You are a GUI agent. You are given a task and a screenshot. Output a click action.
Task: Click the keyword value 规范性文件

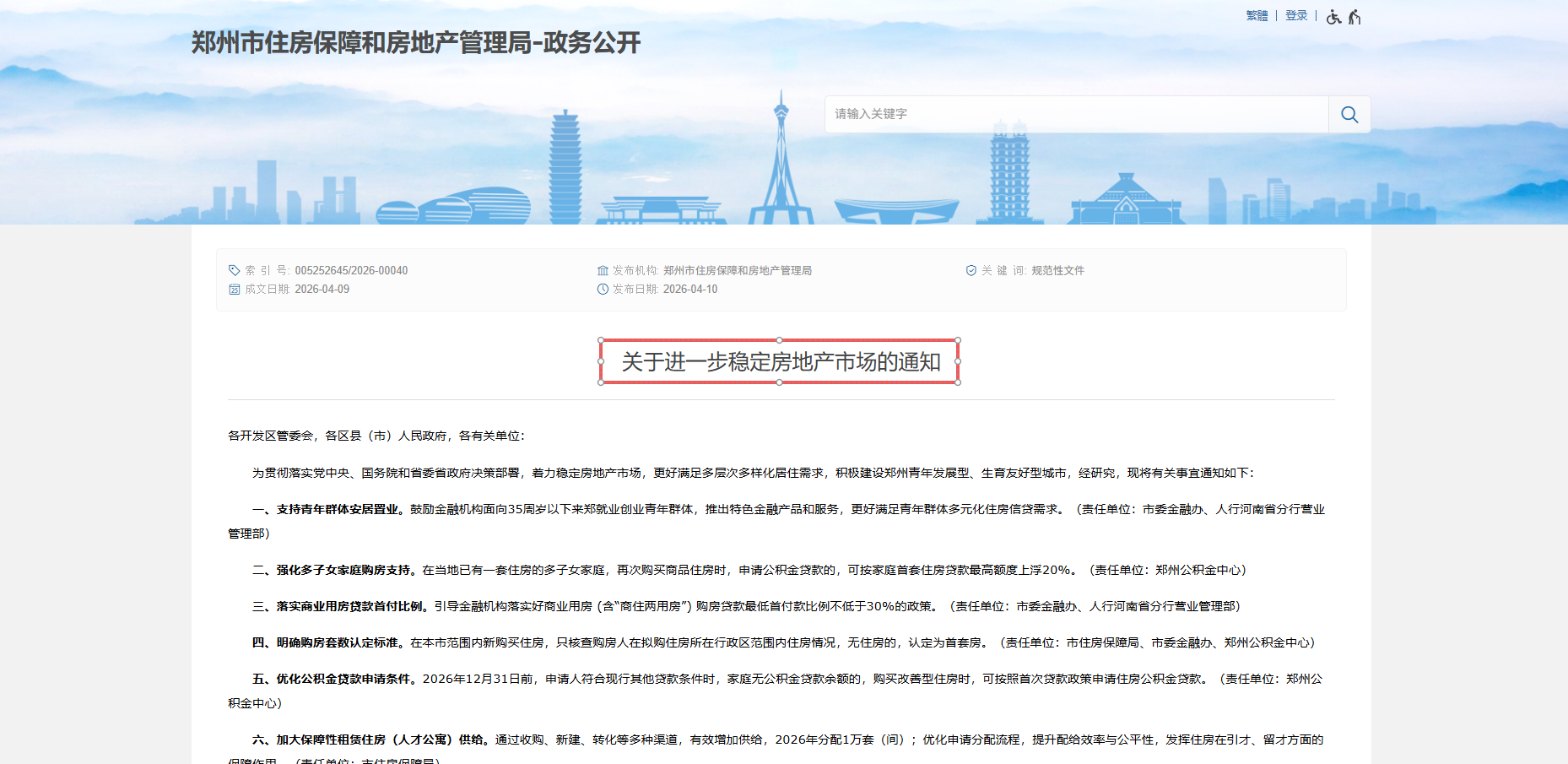(x=1057, y=271)
